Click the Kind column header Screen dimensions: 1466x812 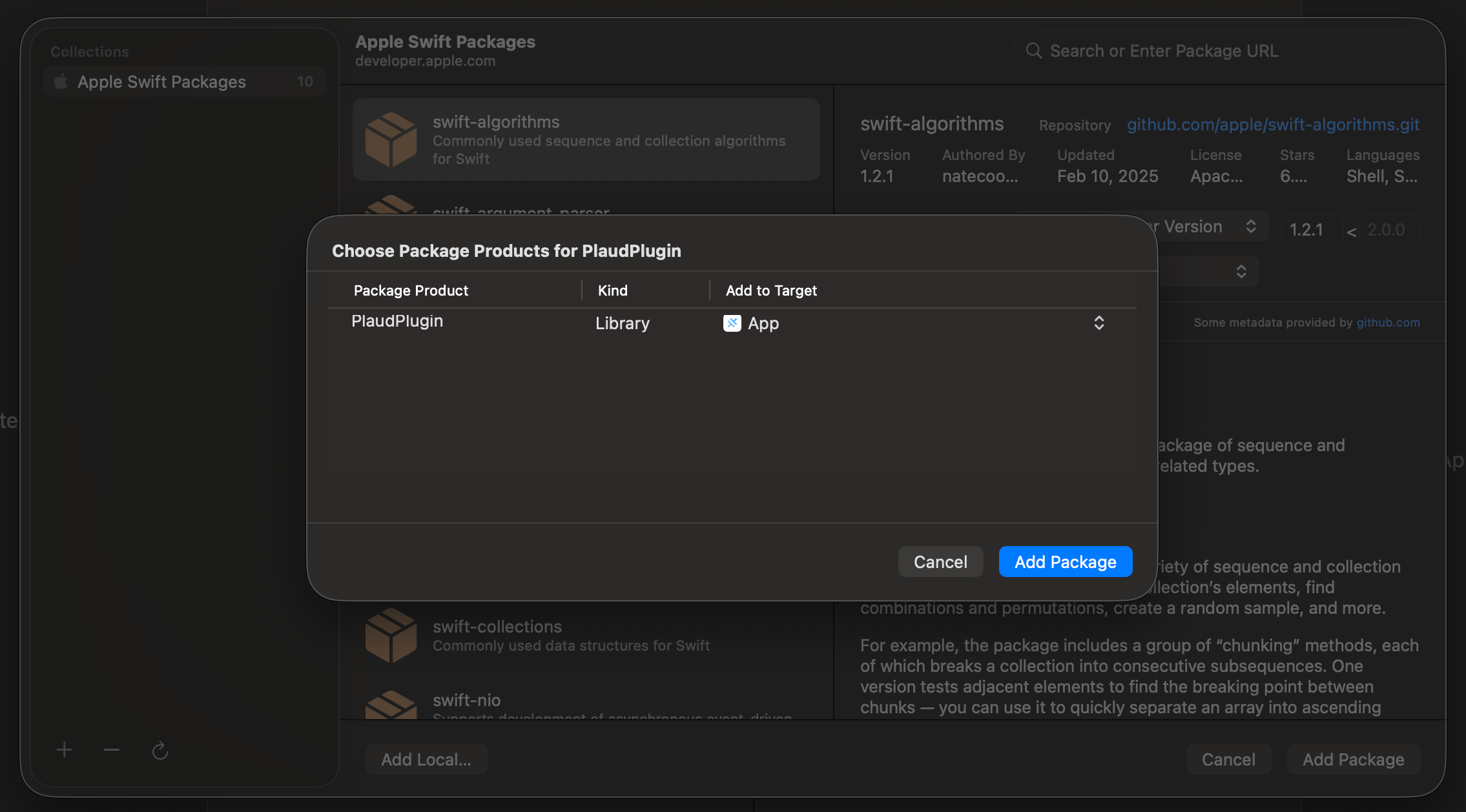(x=612, y=290)
